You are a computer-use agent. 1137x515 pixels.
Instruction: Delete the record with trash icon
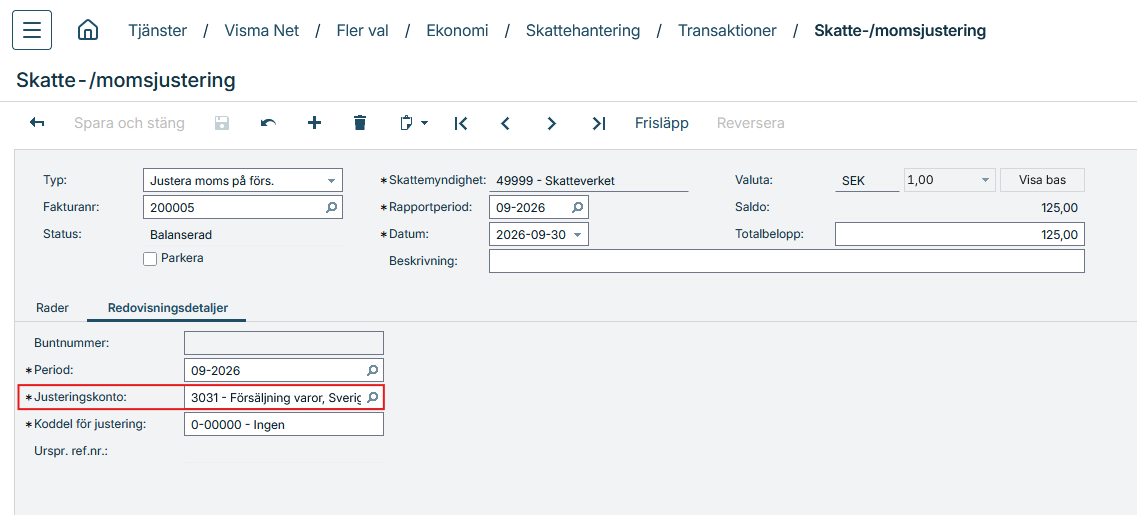(360, 123)
